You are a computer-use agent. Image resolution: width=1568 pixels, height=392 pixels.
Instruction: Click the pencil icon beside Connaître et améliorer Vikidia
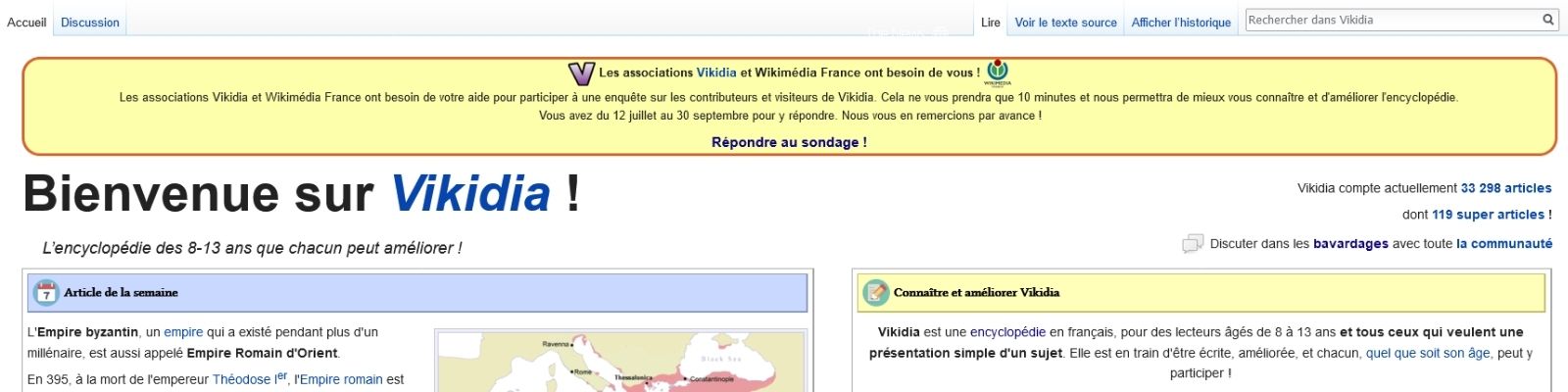(x=875, y=292)
